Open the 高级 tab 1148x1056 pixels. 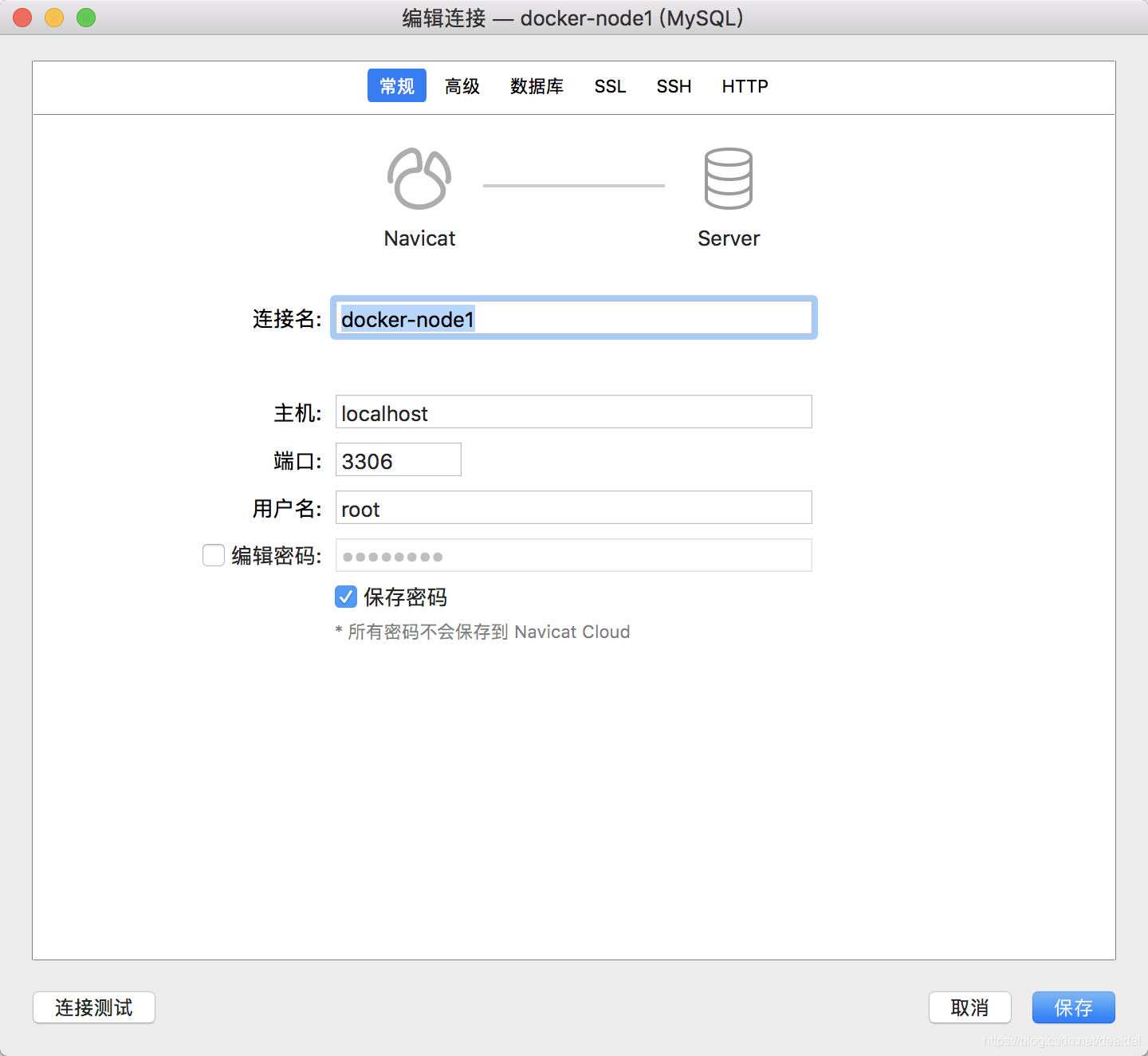tap(462, 86)
